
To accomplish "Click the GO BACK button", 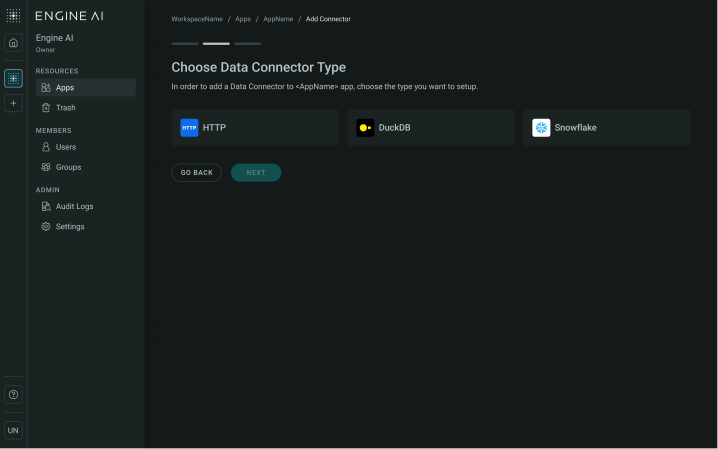I will coord(196,173).
